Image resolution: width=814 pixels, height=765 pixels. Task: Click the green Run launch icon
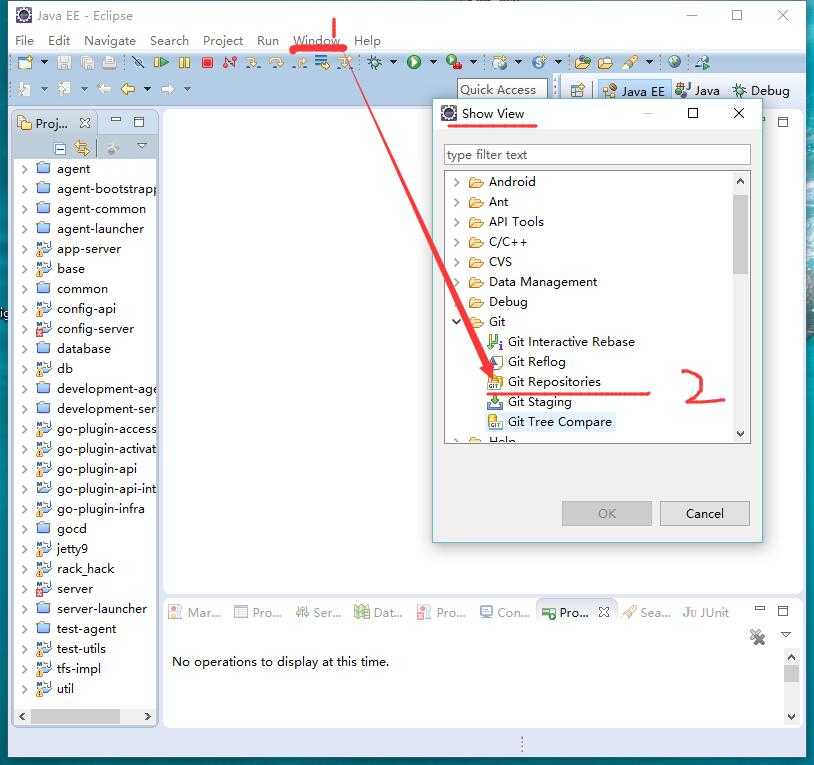414,62
